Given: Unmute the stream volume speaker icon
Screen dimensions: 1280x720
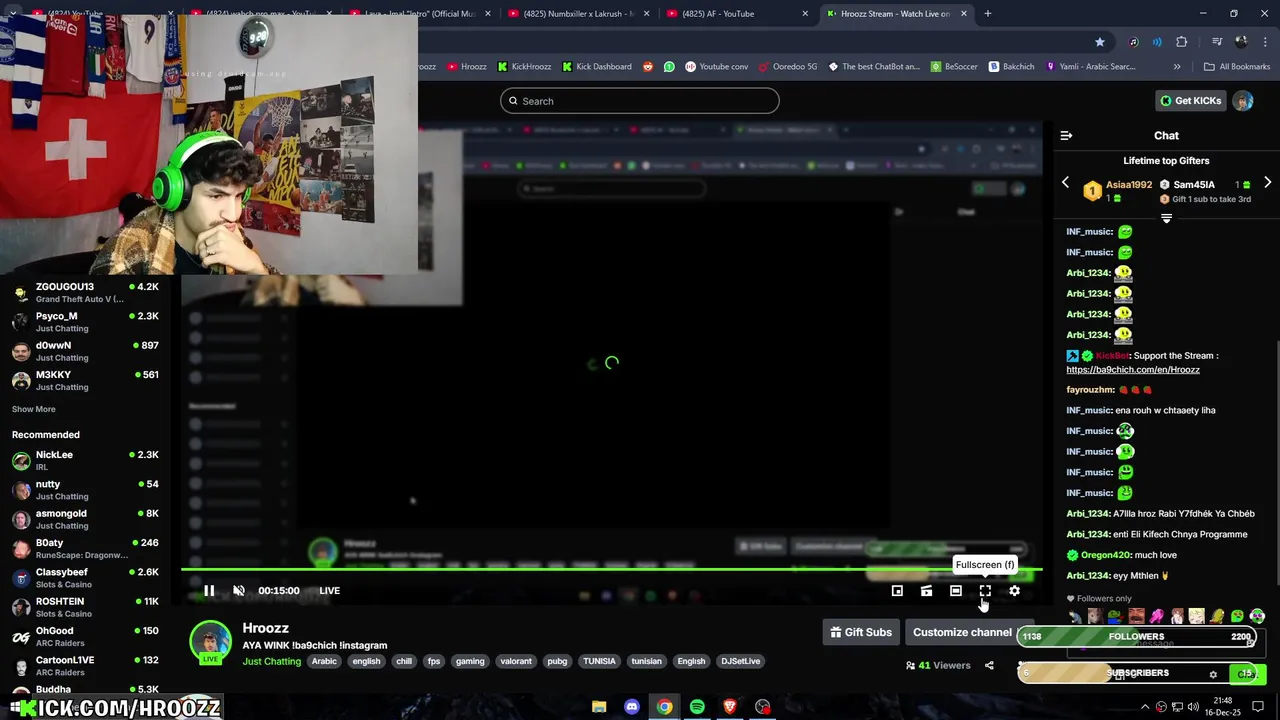Looking at the screenshot, I should pyautogui.click(x=239, y=591).
